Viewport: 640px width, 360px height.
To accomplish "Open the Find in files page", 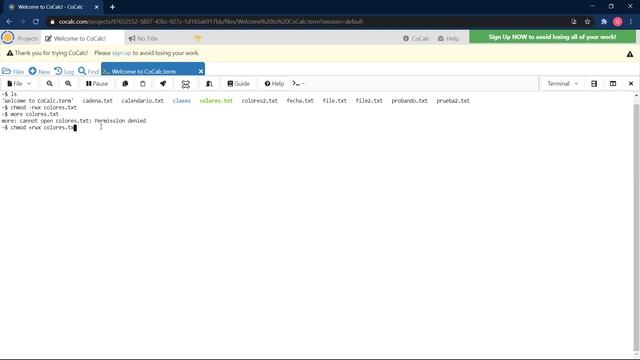I will [x=88, y=71].
